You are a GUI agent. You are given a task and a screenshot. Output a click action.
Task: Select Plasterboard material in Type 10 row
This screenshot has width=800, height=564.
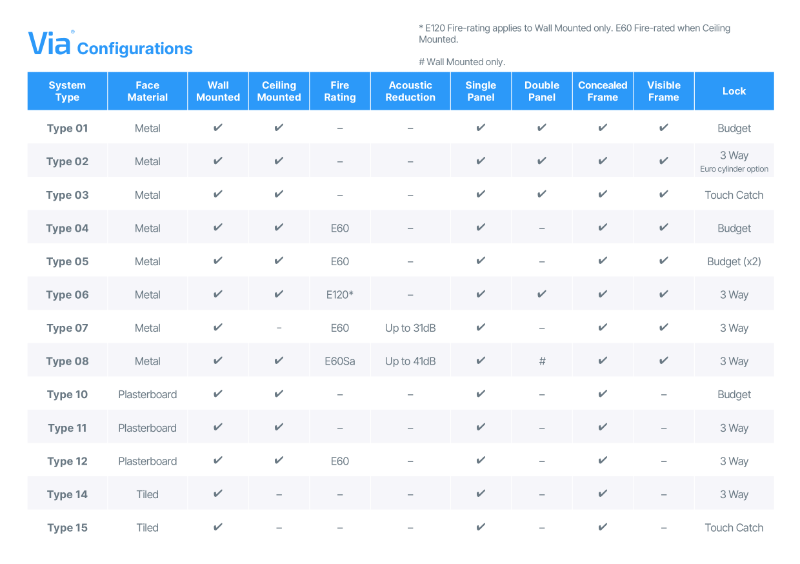coord(147,394)
